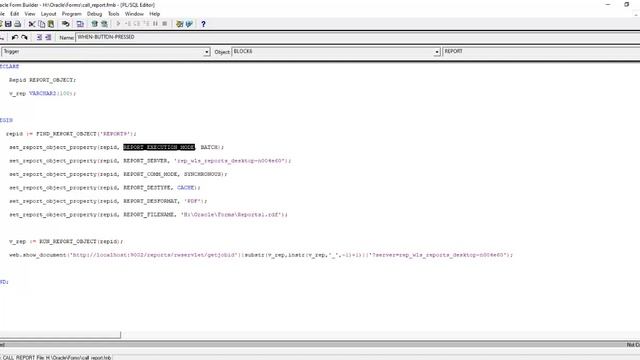
Task: Open the Help menu
Action: click(155, 14)
